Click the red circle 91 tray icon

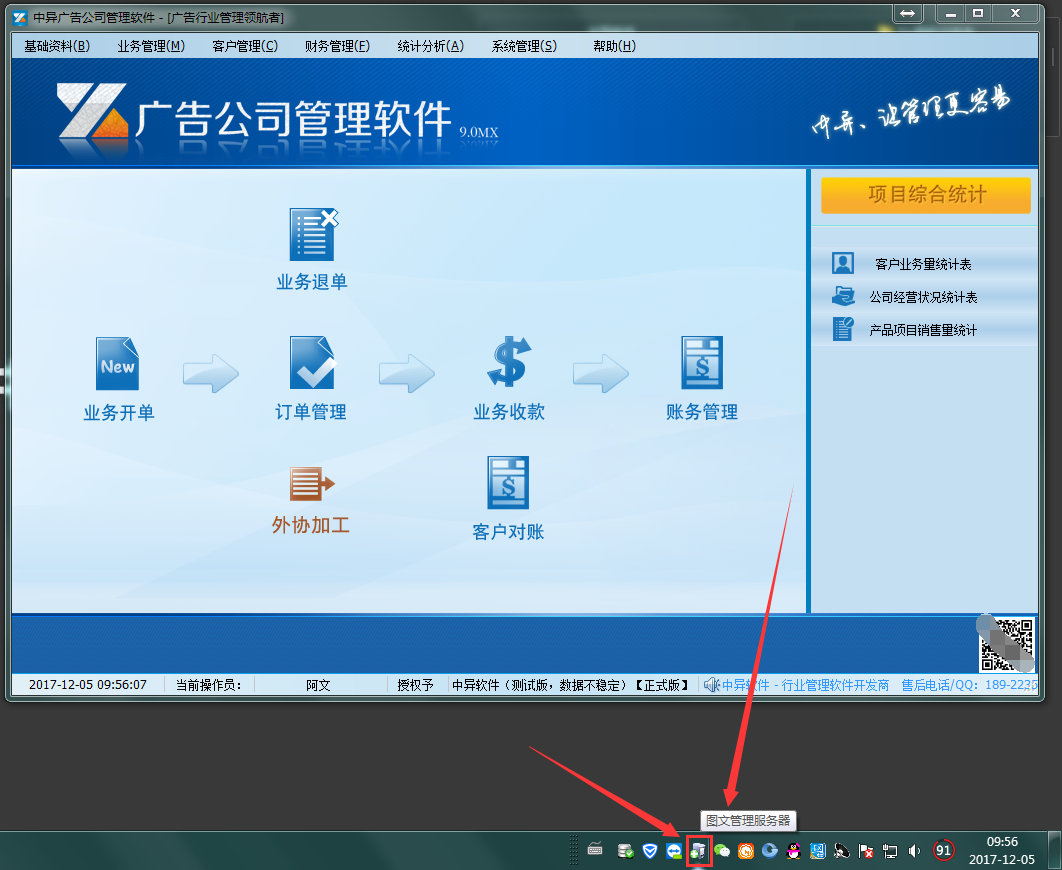[943, 850]
